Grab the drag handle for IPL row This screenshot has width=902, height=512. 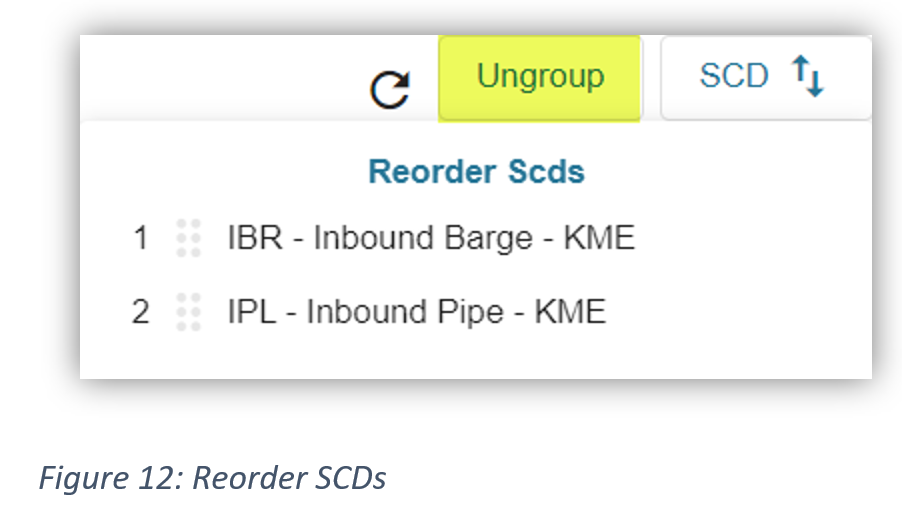click(x=188, y=312)
